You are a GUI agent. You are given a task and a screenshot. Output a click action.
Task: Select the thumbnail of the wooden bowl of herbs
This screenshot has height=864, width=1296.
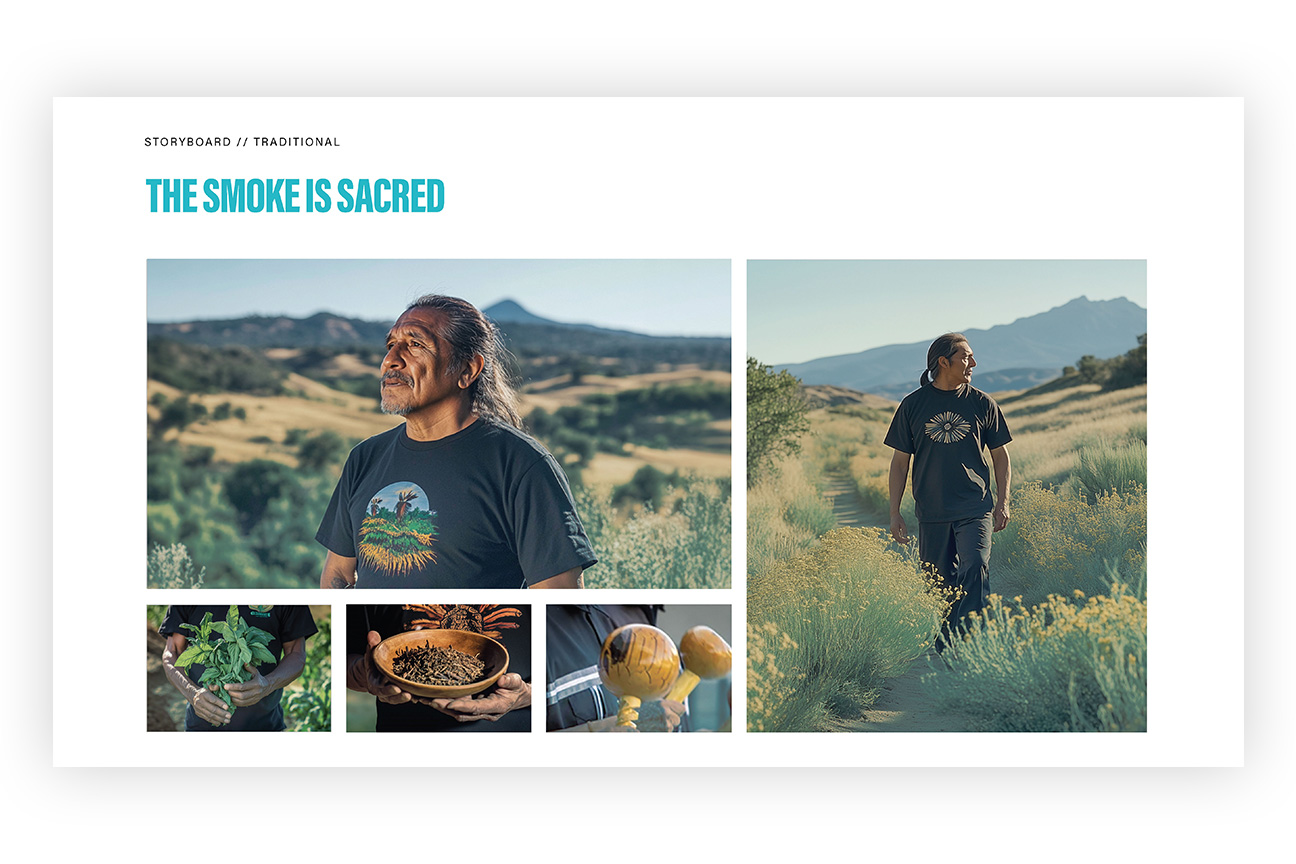click(439, 668)
